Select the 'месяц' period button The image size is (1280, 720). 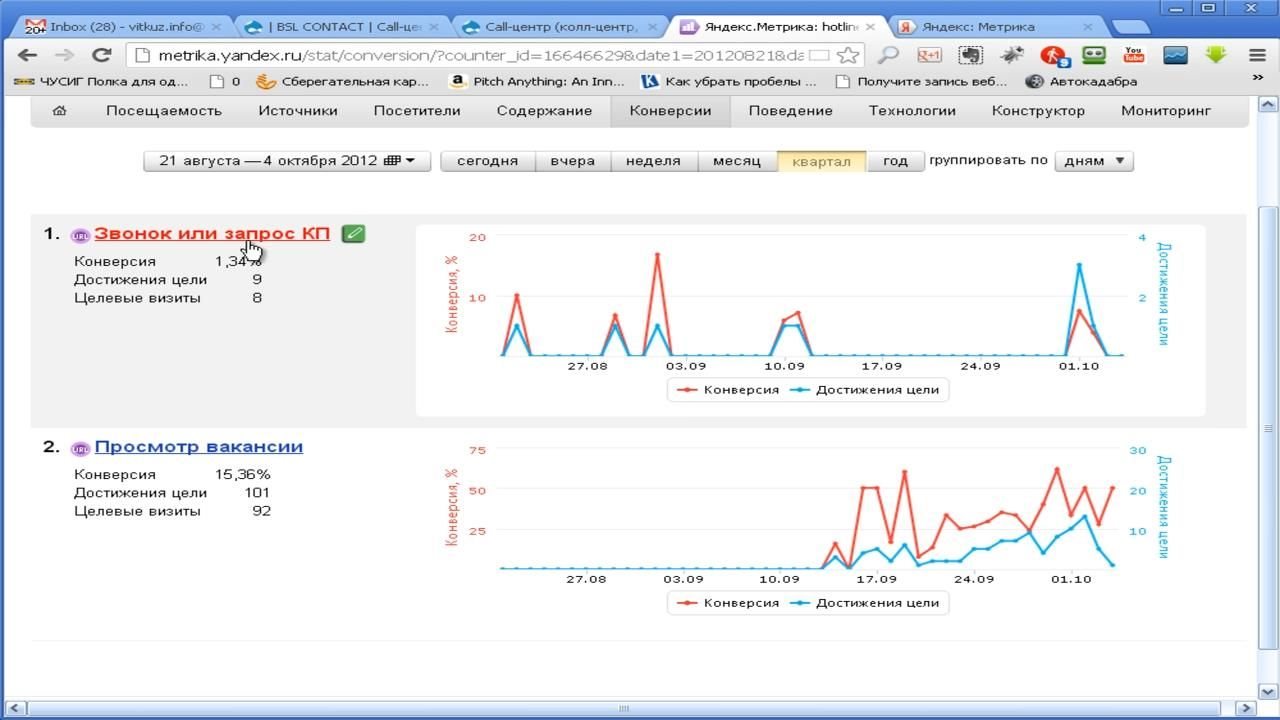(x=736, y=161)
